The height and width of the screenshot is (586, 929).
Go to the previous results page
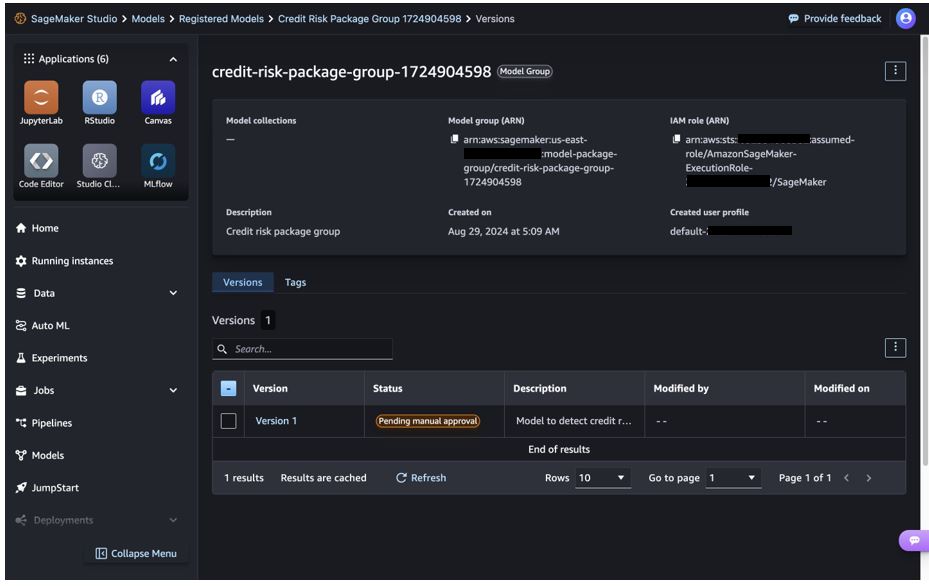tap(847, 478)
